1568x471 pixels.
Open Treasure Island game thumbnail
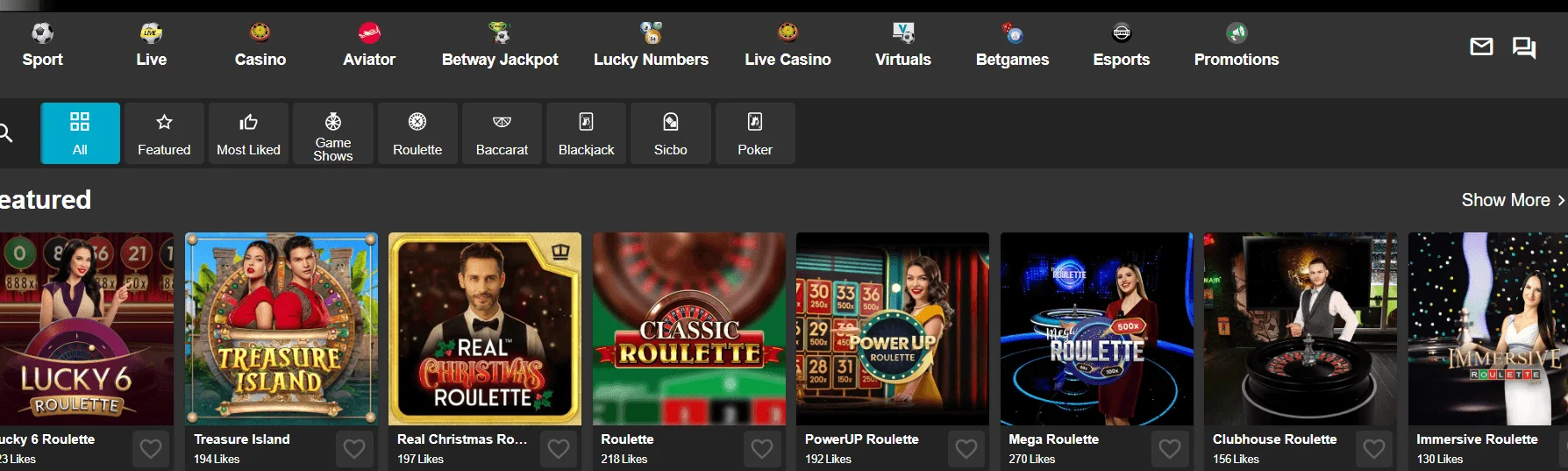click(x=282, y=329)
